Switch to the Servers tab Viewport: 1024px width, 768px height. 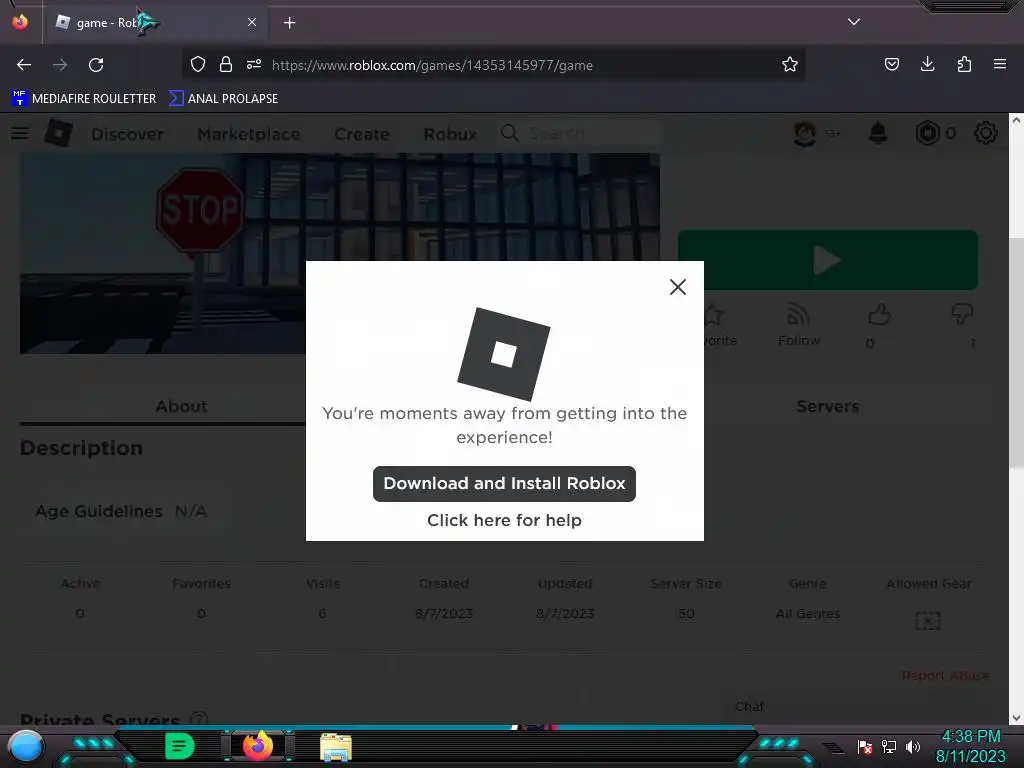827,406
